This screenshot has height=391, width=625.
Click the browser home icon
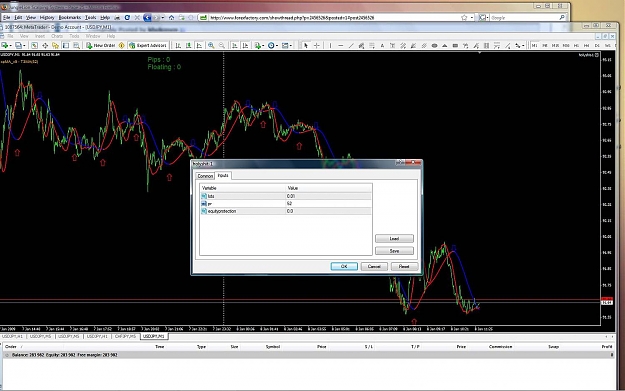(x=171, y=18)
